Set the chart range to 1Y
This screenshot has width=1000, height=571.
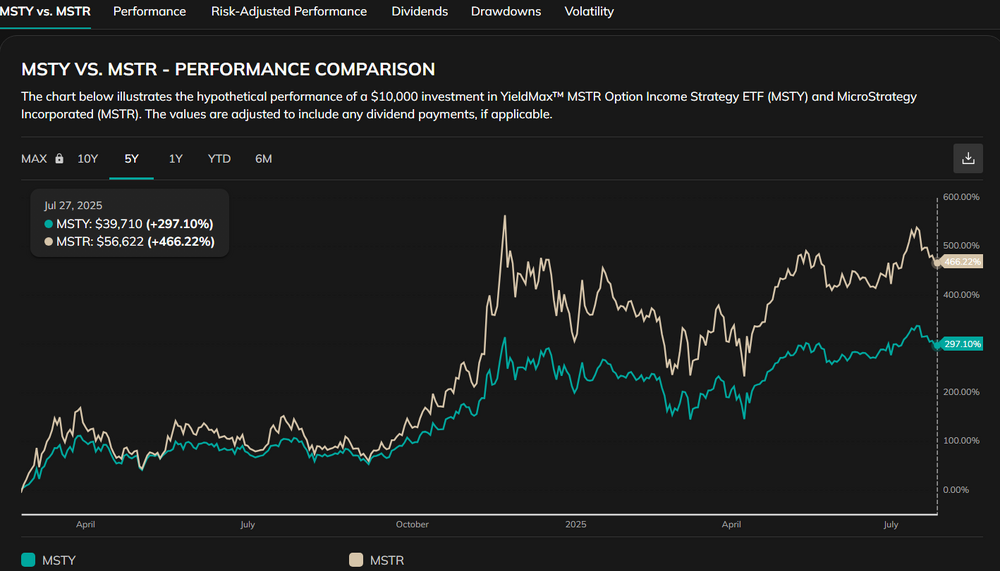[176, 159]
